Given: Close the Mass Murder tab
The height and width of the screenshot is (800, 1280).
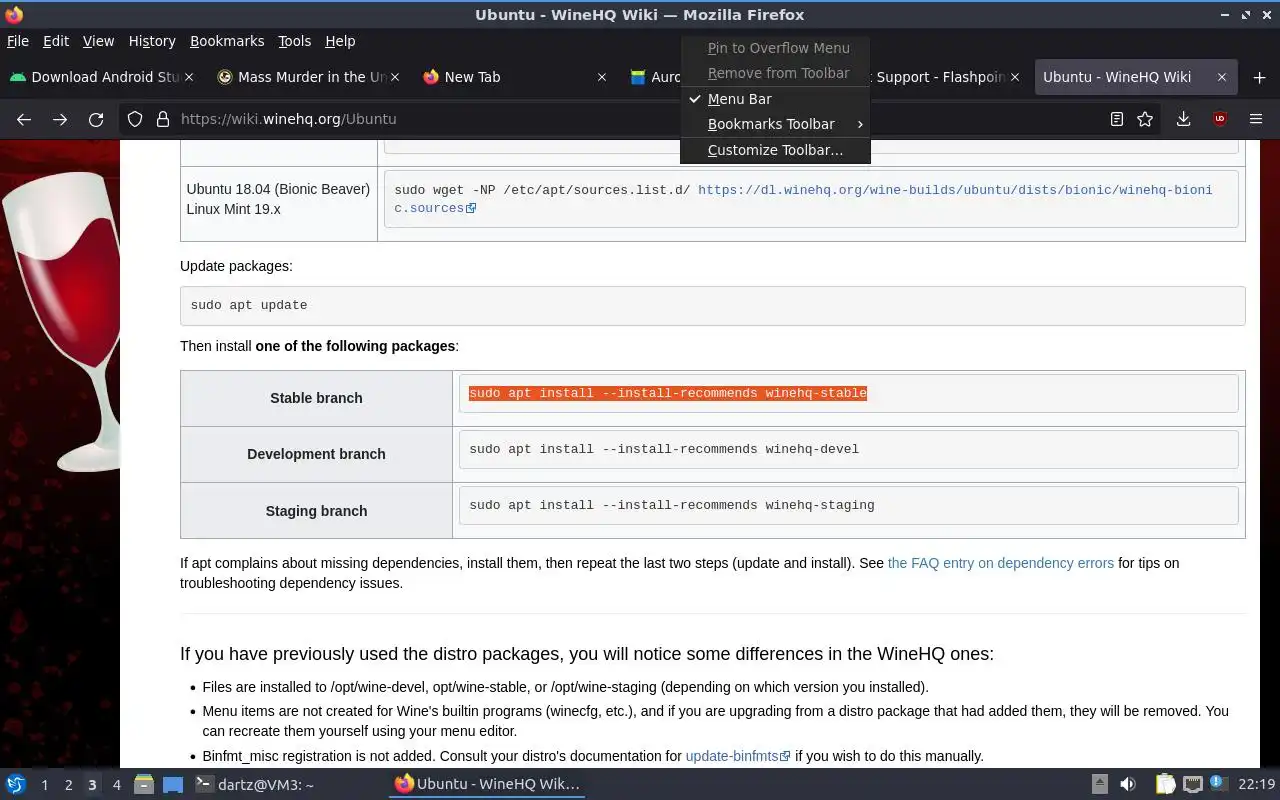Looking at the screenshot, I should tap(396, 77).
